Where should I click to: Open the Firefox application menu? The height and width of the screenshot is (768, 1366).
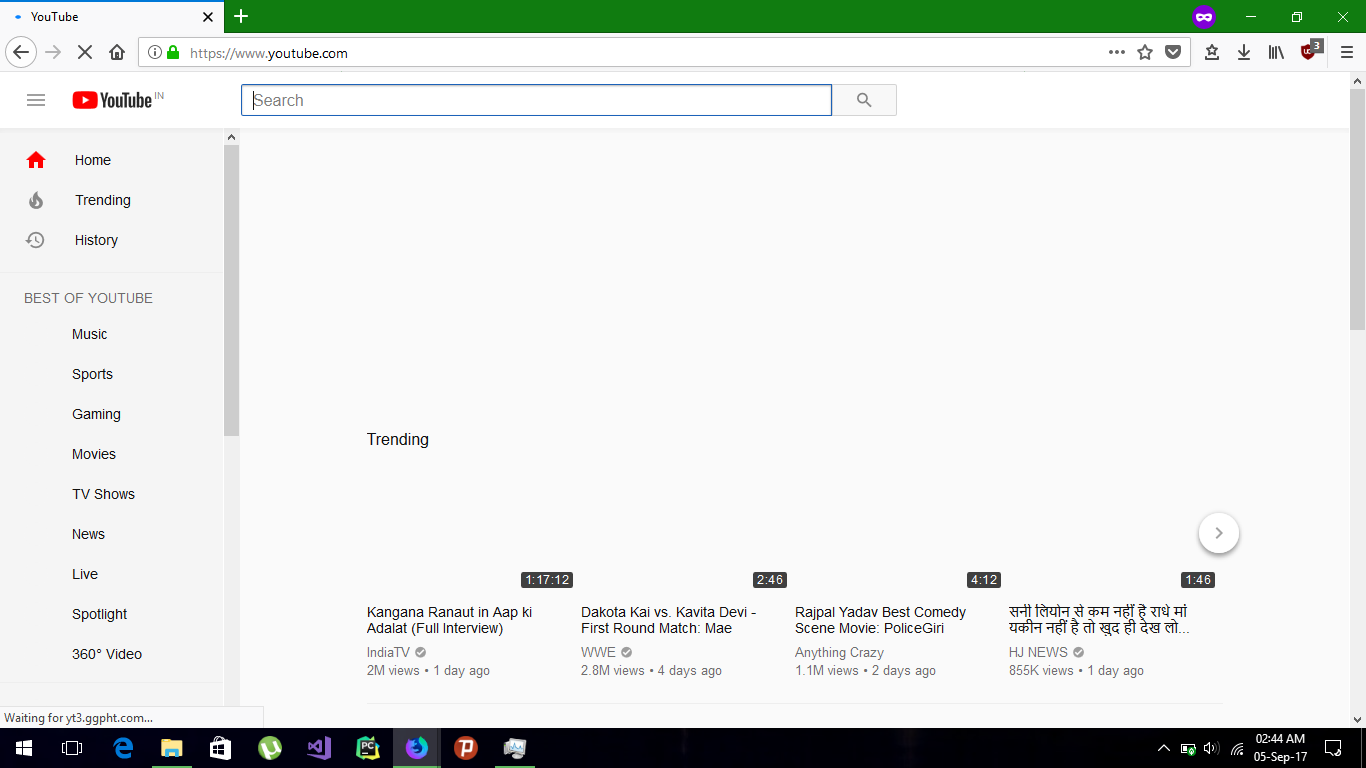pos(1346,52)
